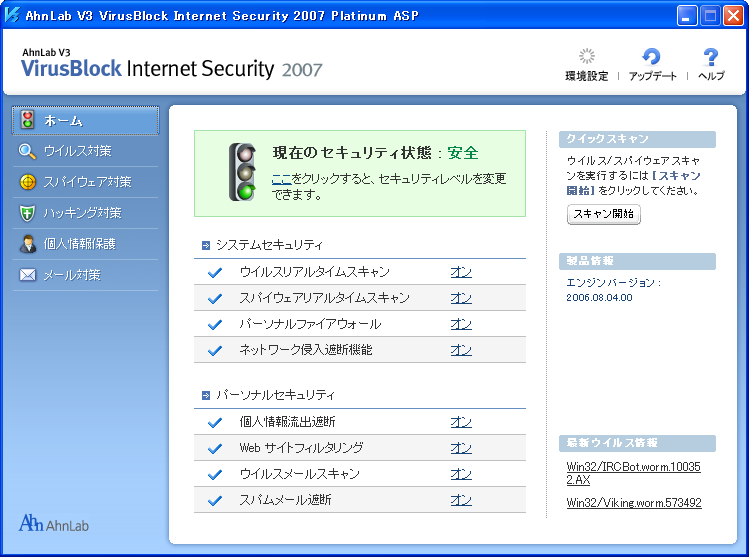Click the envelope icon beside メール対策
The width and height of the screenshot is (749, 557).
coord(27,275)
